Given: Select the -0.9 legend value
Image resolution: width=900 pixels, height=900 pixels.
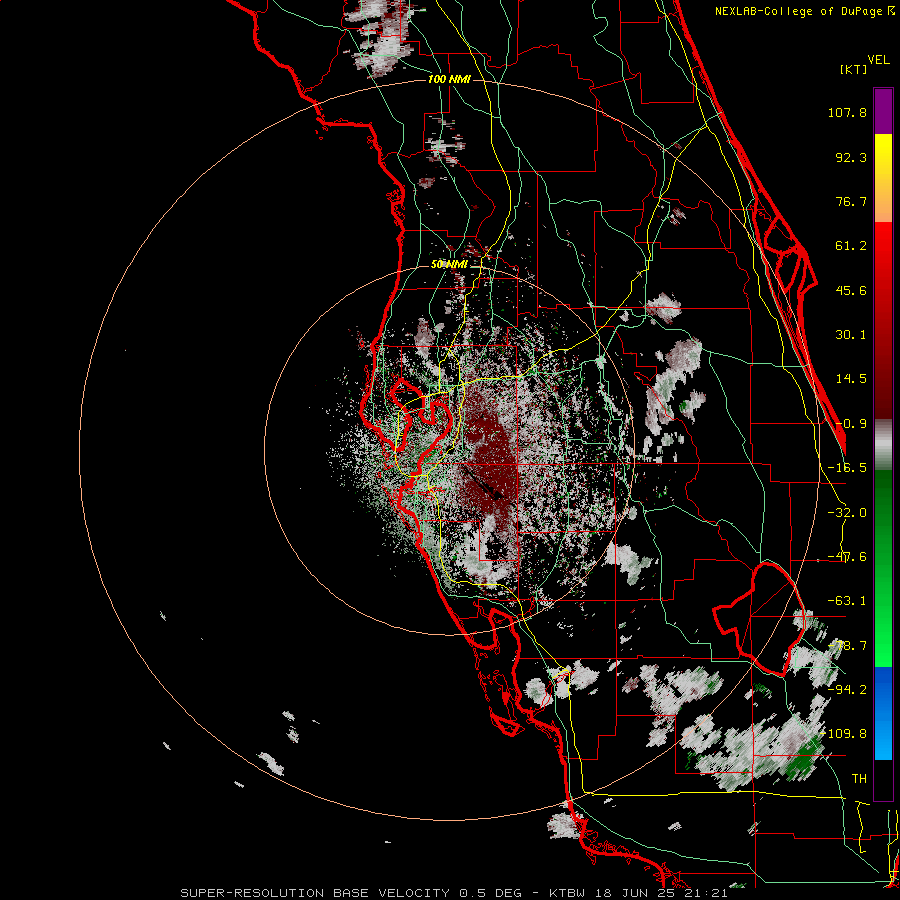Looking at the screenshot, I should [x=851, y=424].
